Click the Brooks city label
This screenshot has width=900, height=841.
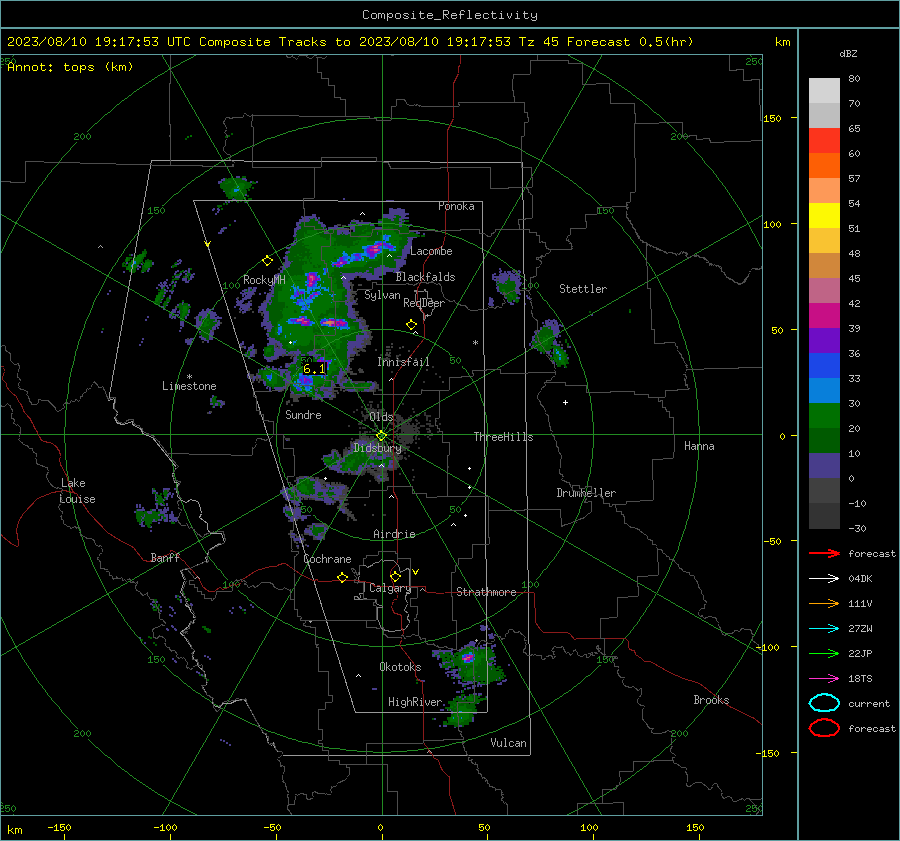click(x=711, y=700)
